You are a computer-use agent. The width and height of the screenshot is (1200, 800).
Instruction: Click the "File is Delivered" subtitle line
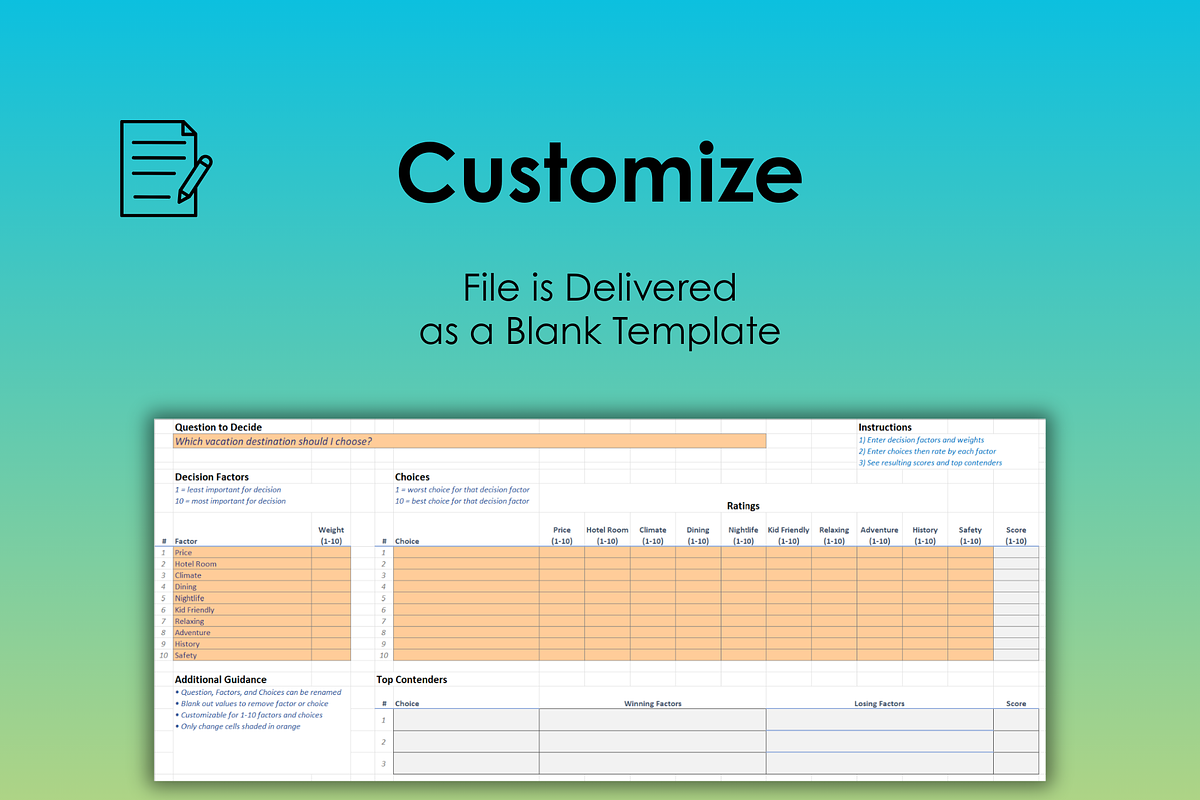(x=600, y=287)
